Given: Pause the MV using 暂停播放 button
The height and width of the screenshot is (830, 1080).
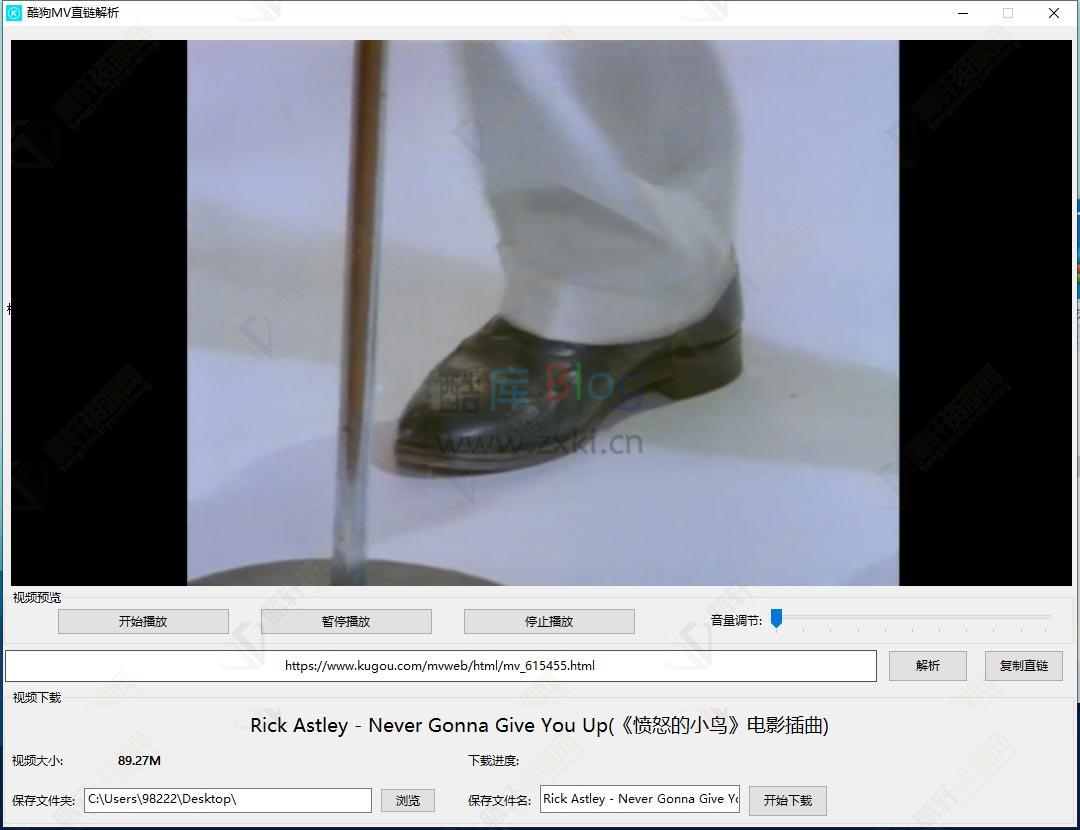Looking at the screenshot, I should coord(347,621).
